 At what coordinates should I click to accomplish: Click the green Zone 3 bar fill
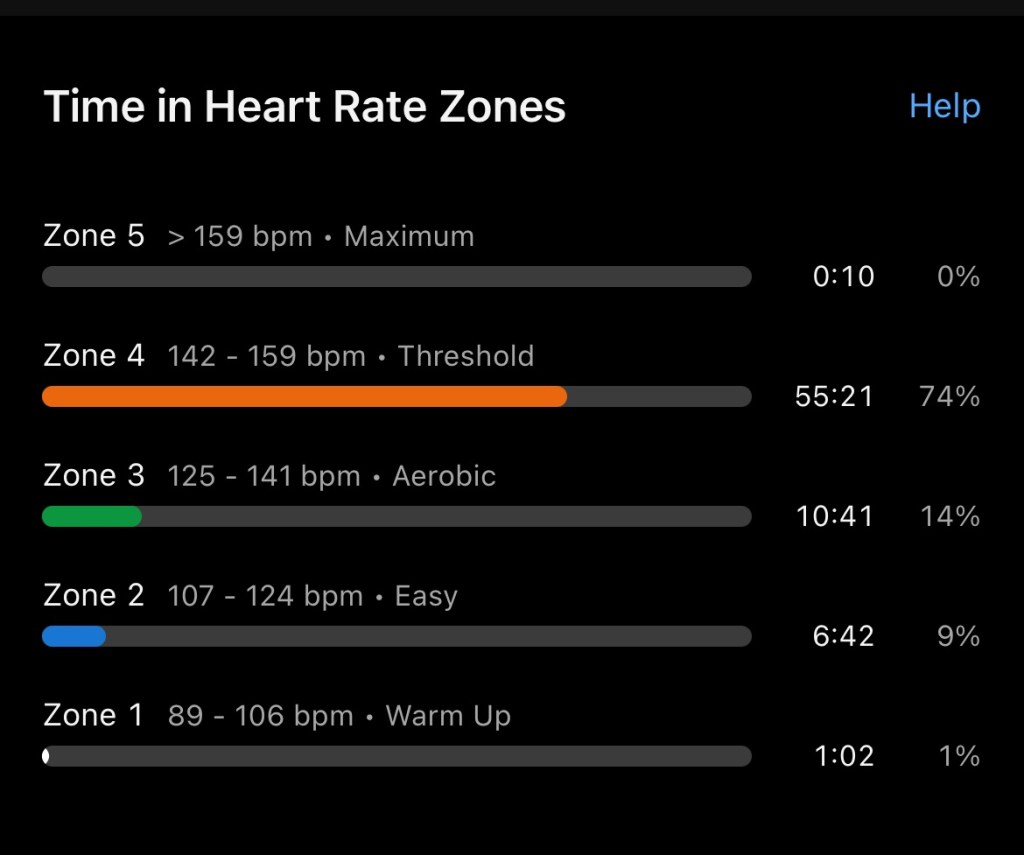91,516
